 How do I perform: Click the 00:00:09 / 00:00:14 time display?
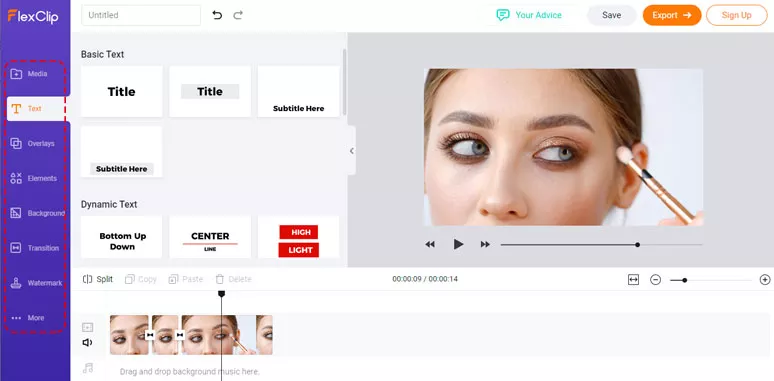(x=425, y=279)
